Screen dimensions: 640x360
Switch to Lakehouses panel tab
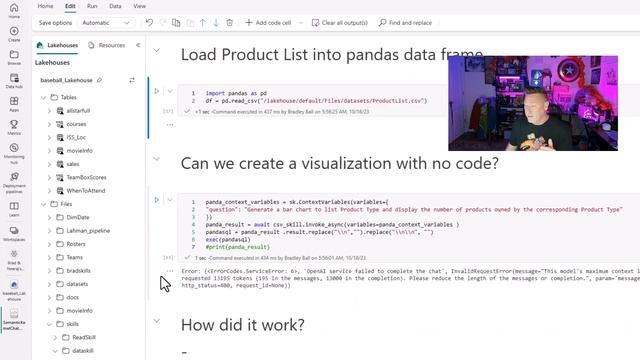pyautogui.click(x=57, y=45)
